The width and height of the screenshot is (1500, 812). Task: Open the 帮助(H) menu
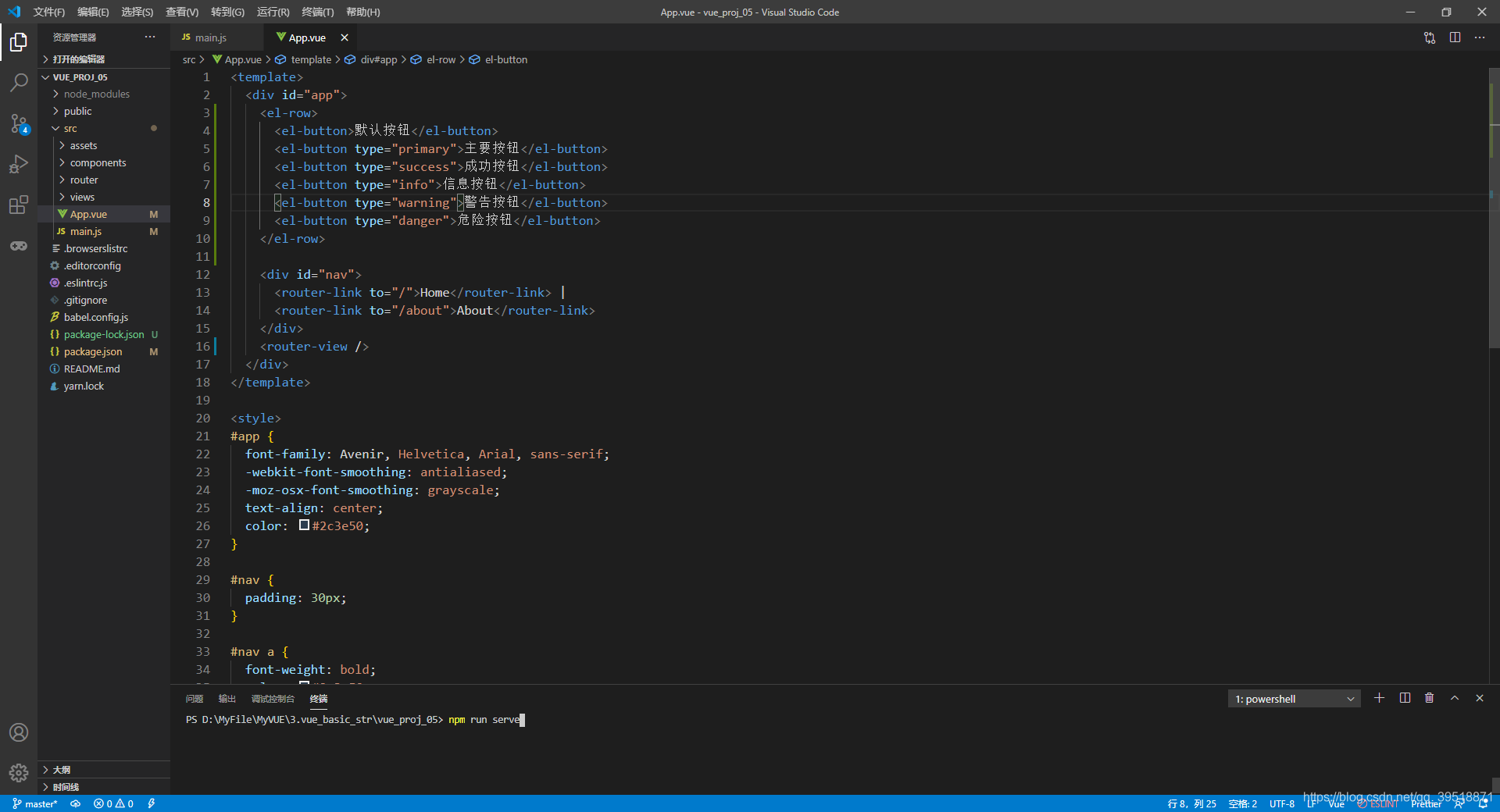pyautogui.click(x=363, y=12)
